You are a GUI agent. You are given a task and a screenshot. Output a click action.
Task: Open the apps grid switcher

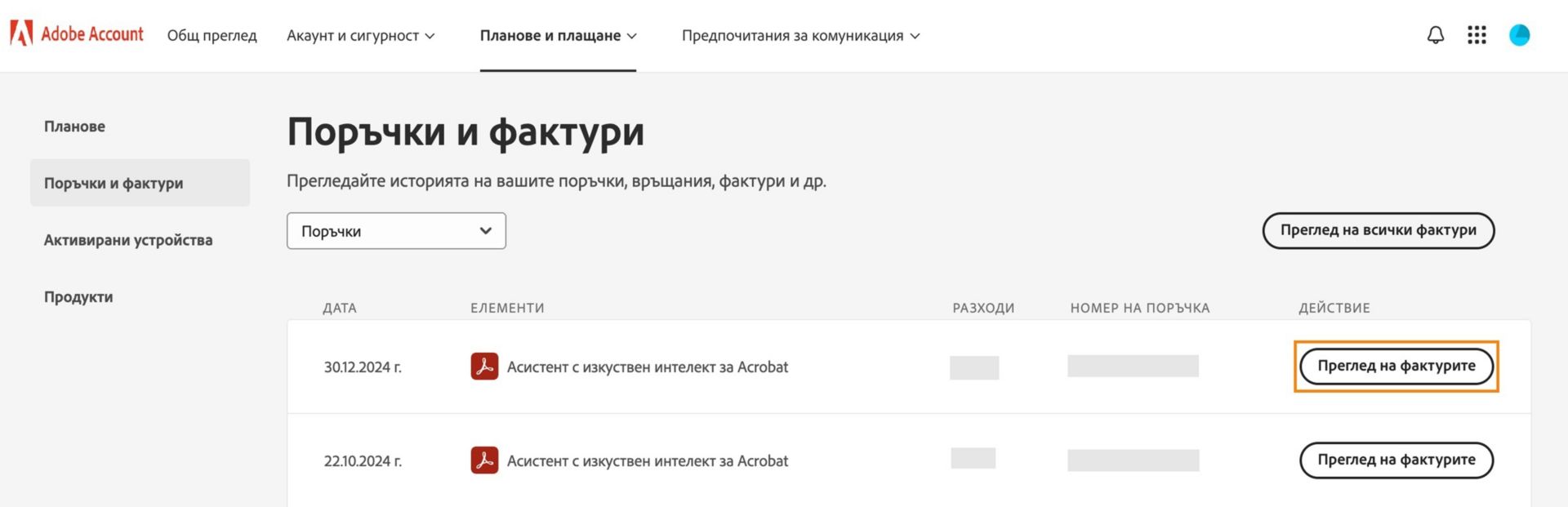click(x=1477, y=35)
